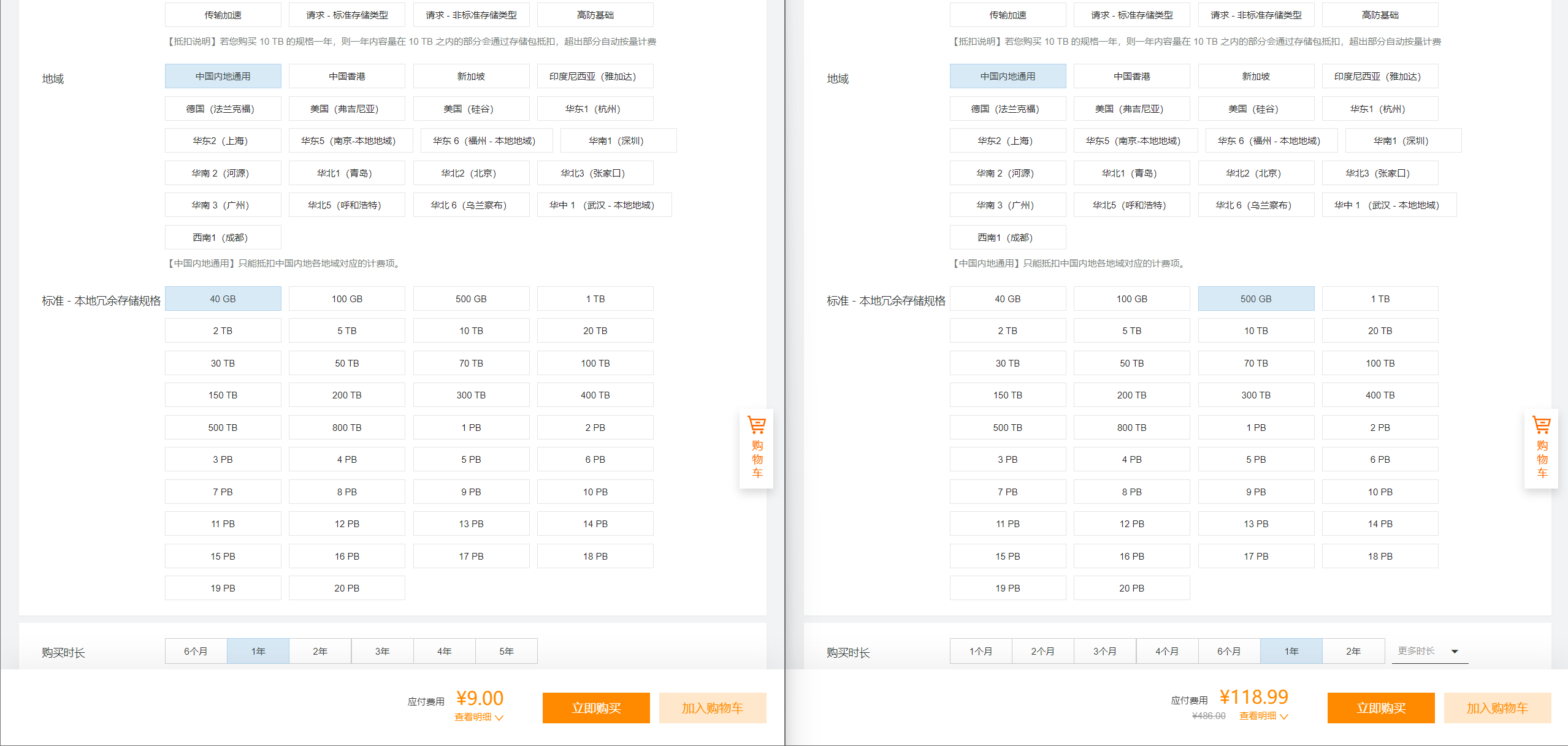The height and width of the screenshot is (746, 1568).
Task: Select 新加坡 region in right panel
Action: coord(1255,77)
